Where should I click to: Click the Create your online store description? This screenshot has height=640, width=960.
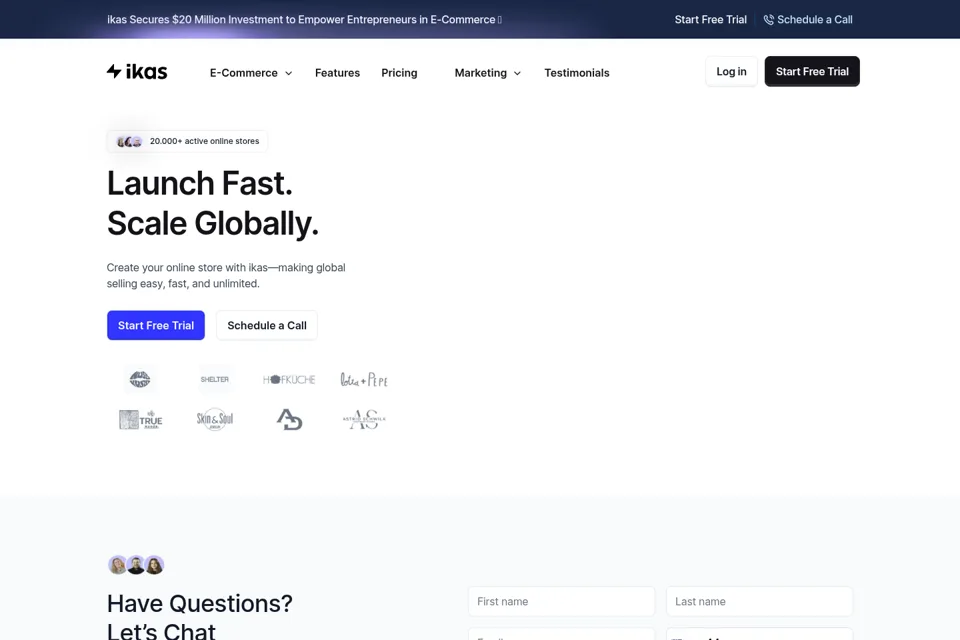(226, 276)
